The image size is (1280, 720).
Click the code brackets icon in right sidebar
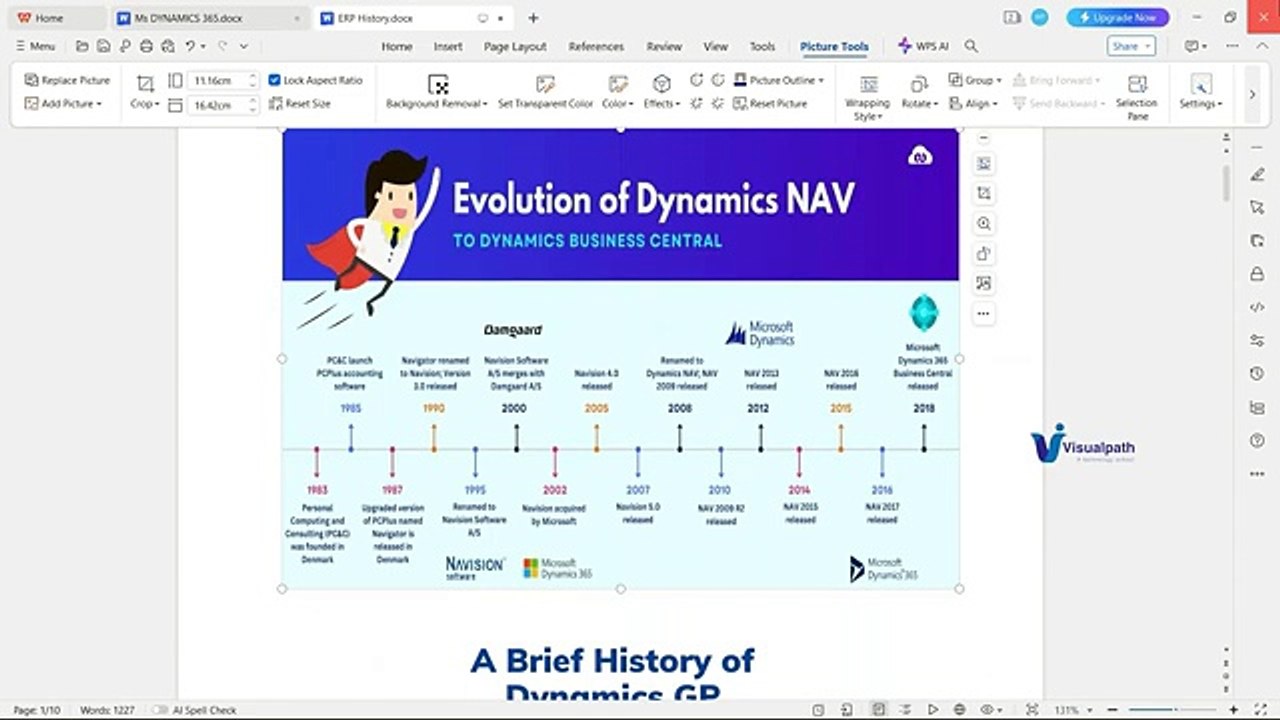(1257, 307)
